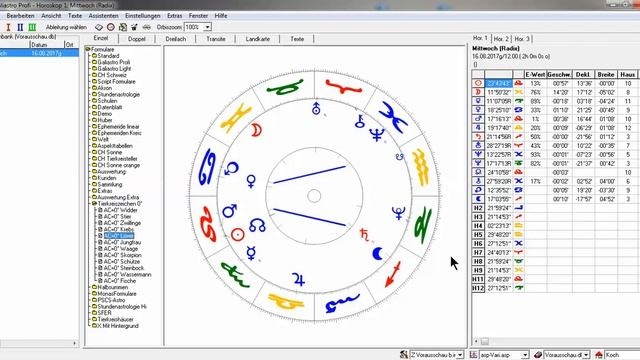Collapse the Tierkreiszeichen 0° folder

tap(94, 204)
